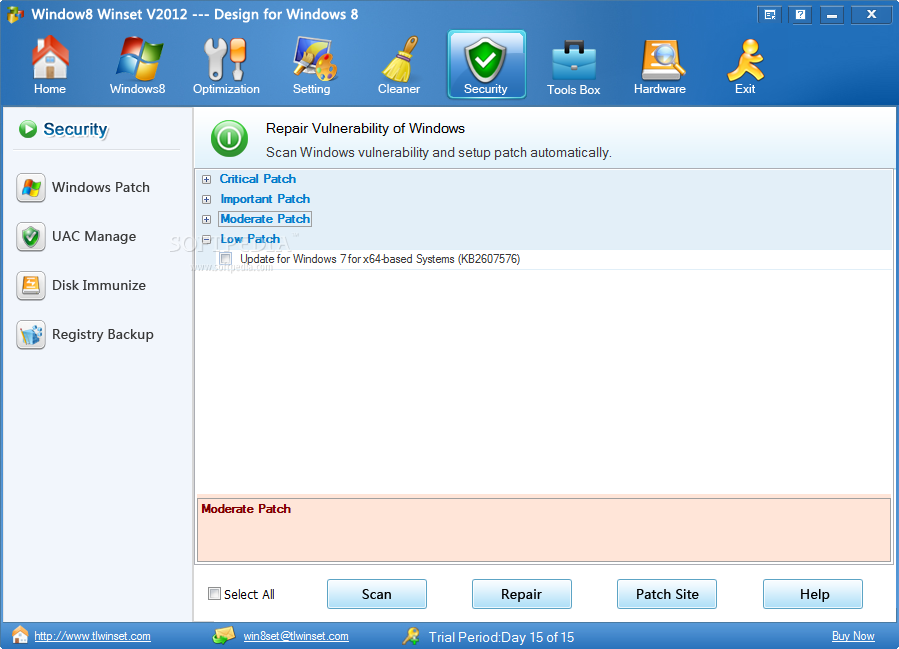
Task: Tick the Select All checkbox
Action: 214,594
